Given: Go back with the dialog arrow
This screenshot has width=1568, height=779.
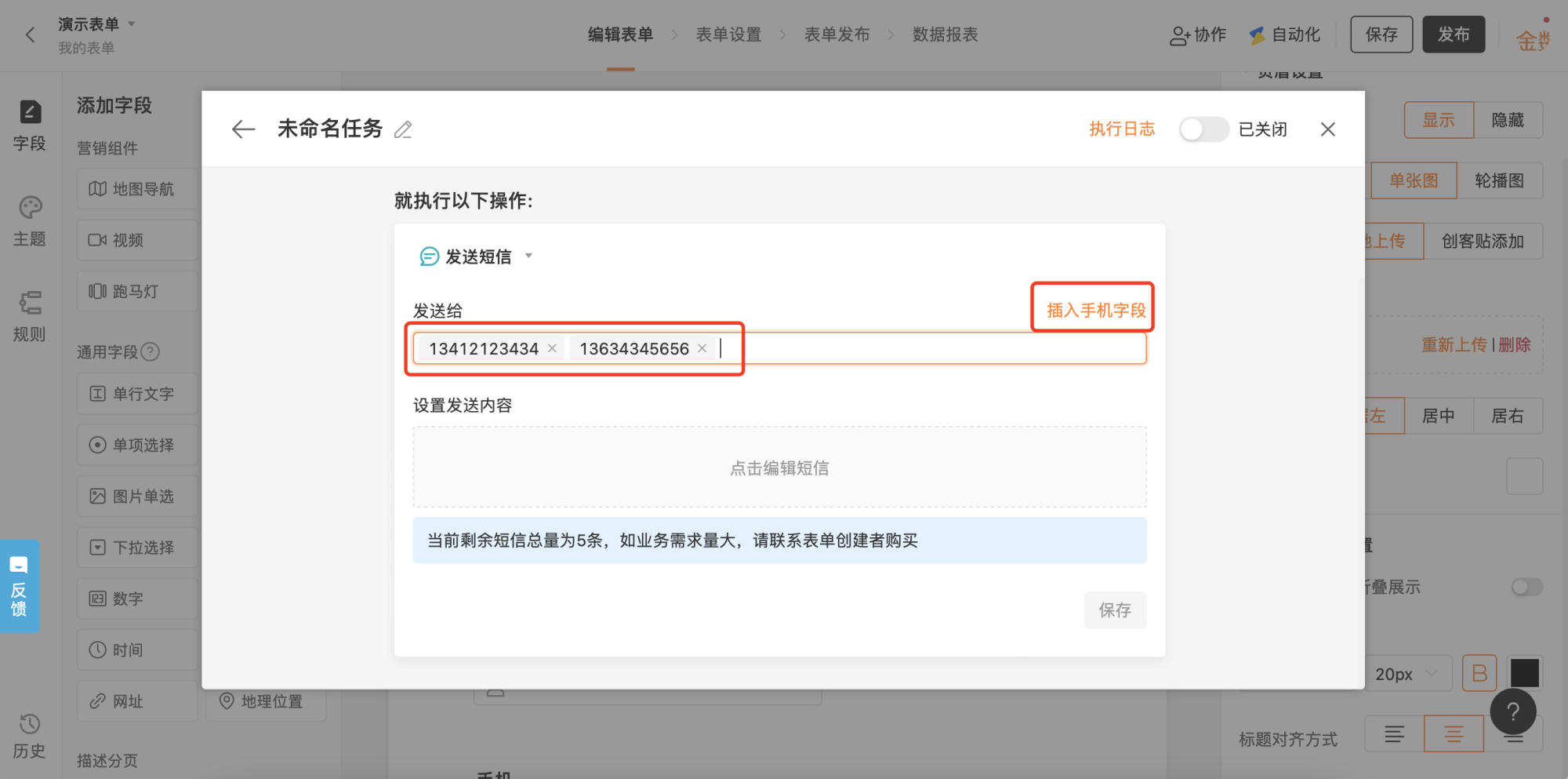Looking at the screenshot, I should 244,129.
